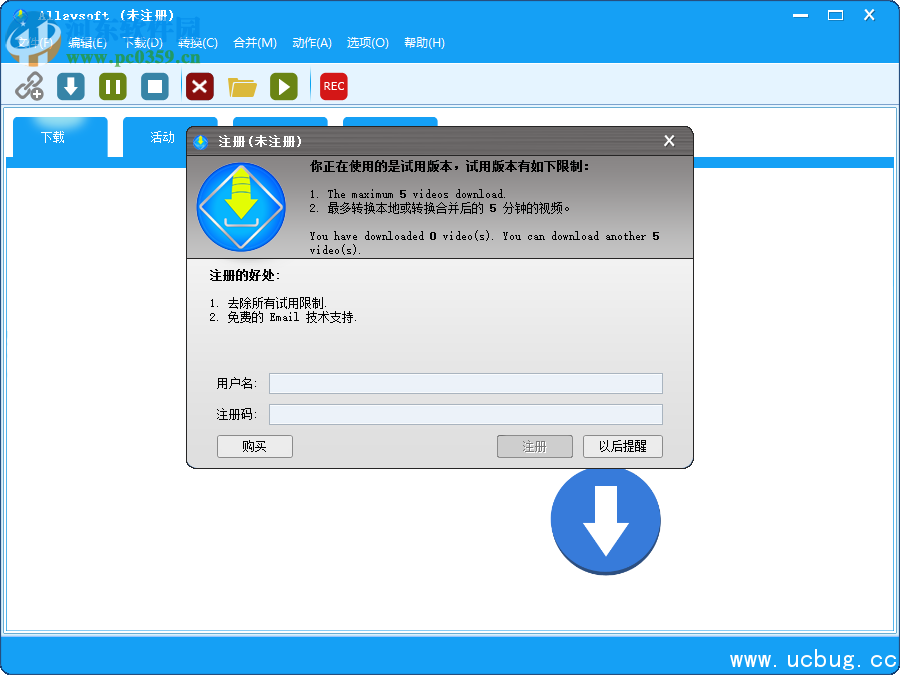Viewport: 900px width, 675px height.
Task: Open the 帮助(H) menu
Action: point(423,43)
